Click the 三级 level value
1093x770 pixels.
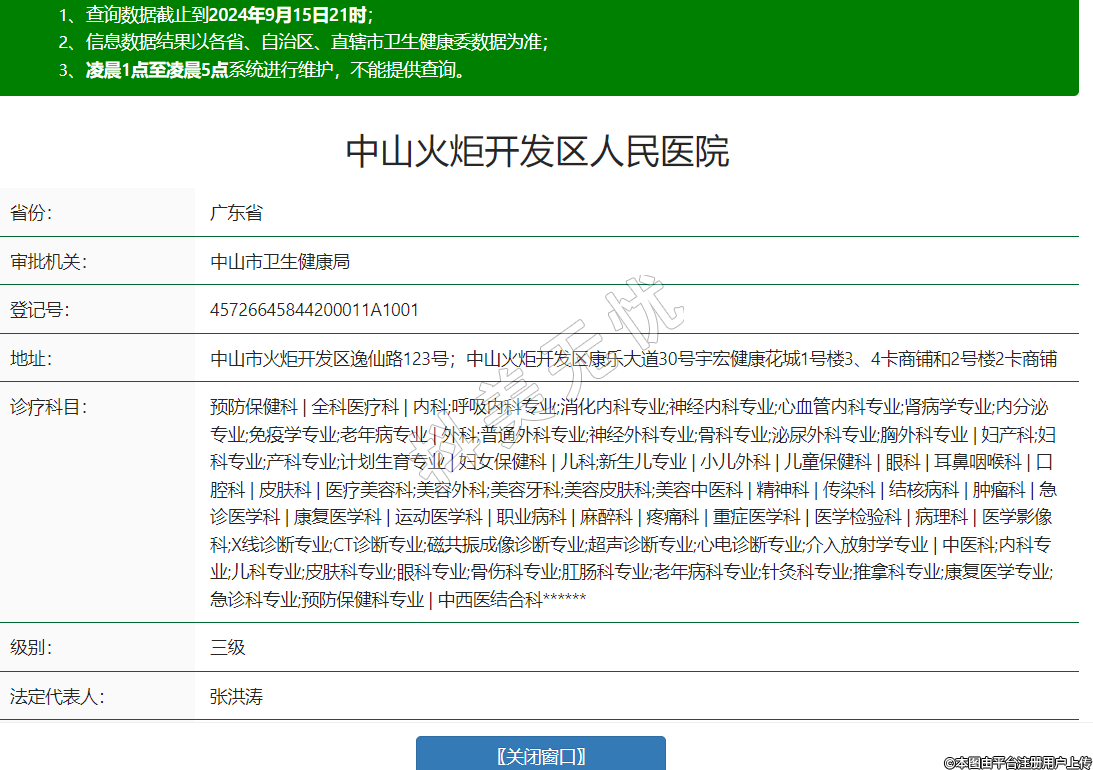tap(227, 648)
